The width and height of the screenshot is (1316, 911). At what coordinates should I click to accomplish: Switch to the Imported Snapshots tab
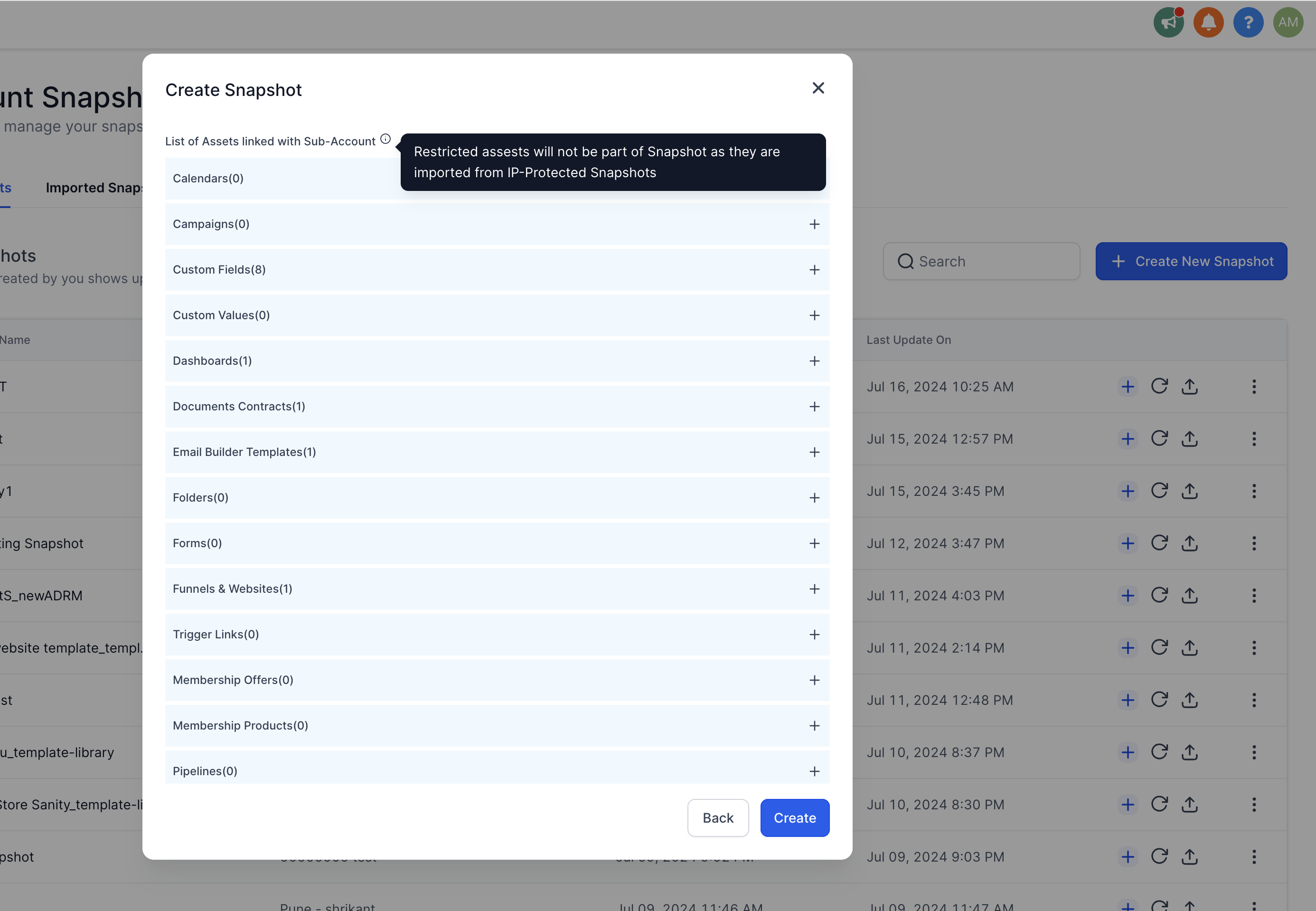pyautogui.click(x=94, y=188)
